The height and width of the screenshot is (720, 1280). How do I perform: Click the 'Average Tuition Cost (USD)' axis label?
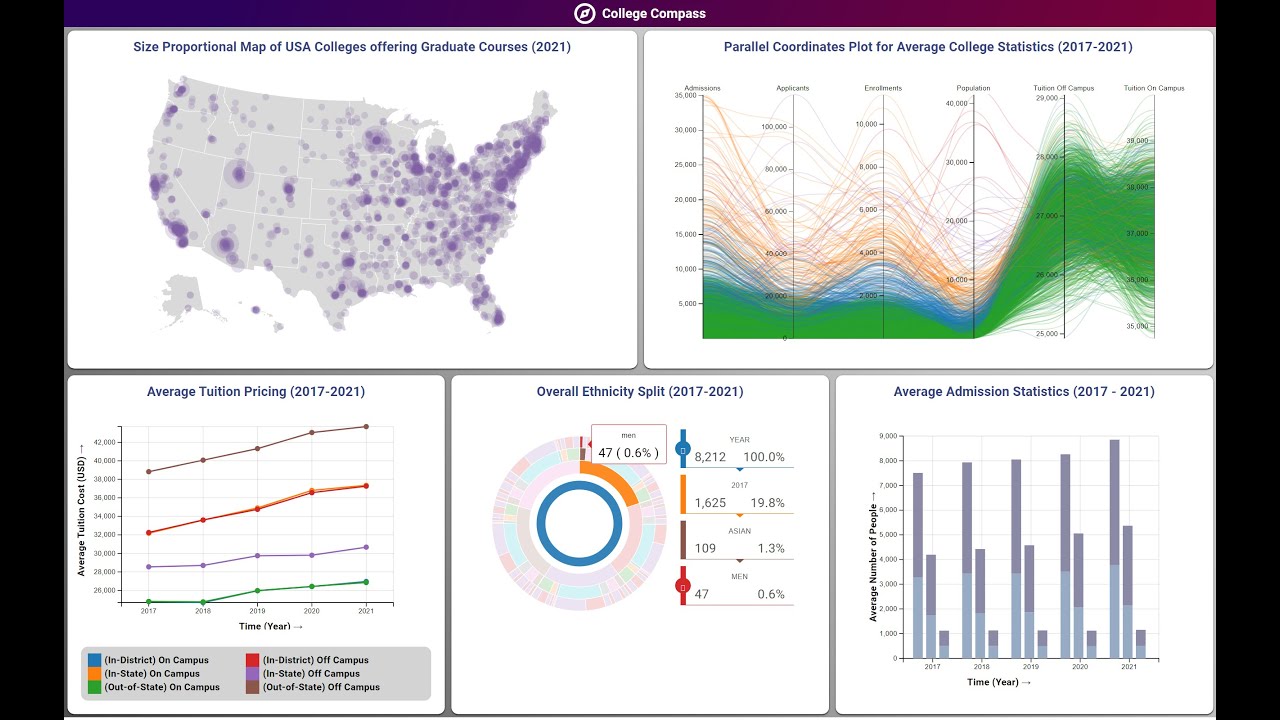click(81, 510)
